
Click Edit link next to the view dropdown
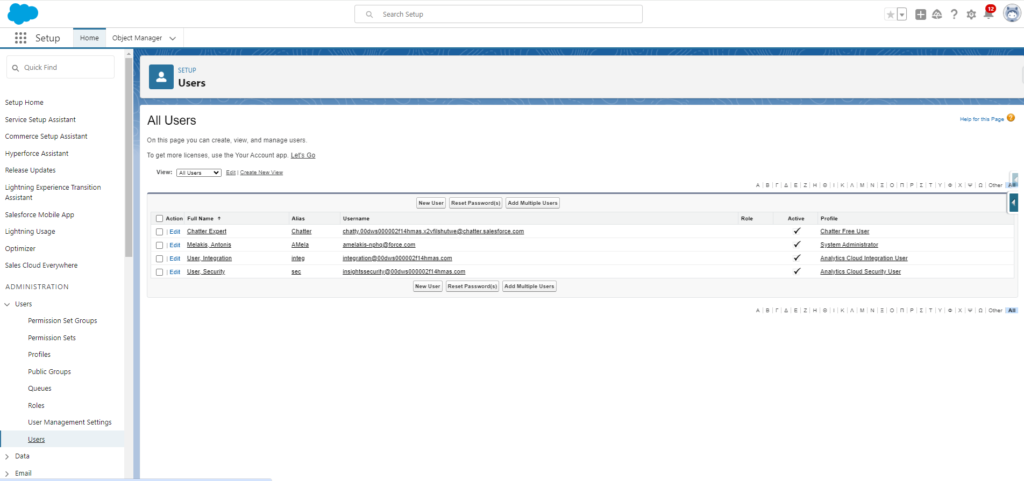click(231, 172)
